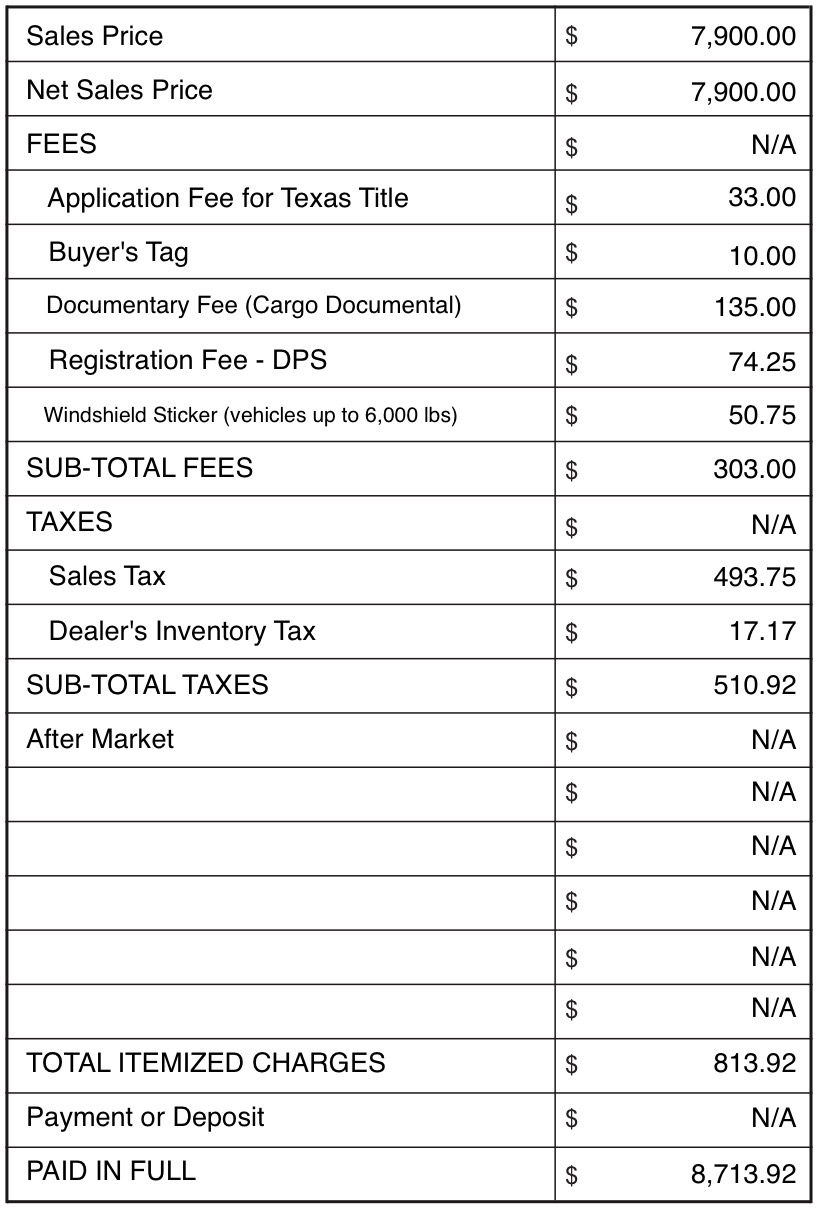Viewport: 817px width, 1211px height.
Task: Click the Payment or Deposit label
Action: click(x=145, y=1117)
